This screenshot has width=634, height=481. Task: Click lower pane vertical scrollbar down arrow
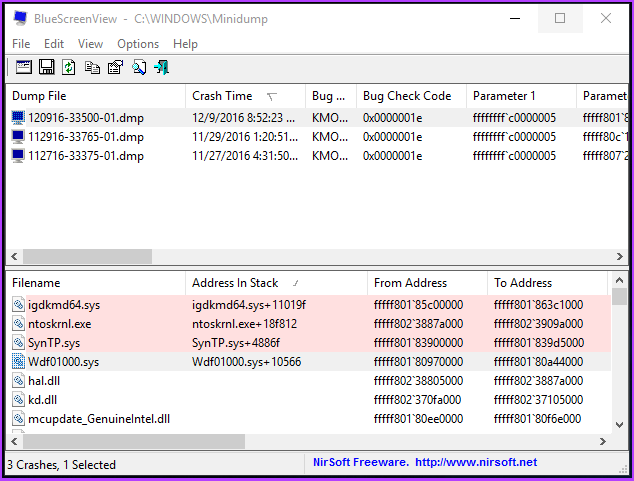click(619, 424)
